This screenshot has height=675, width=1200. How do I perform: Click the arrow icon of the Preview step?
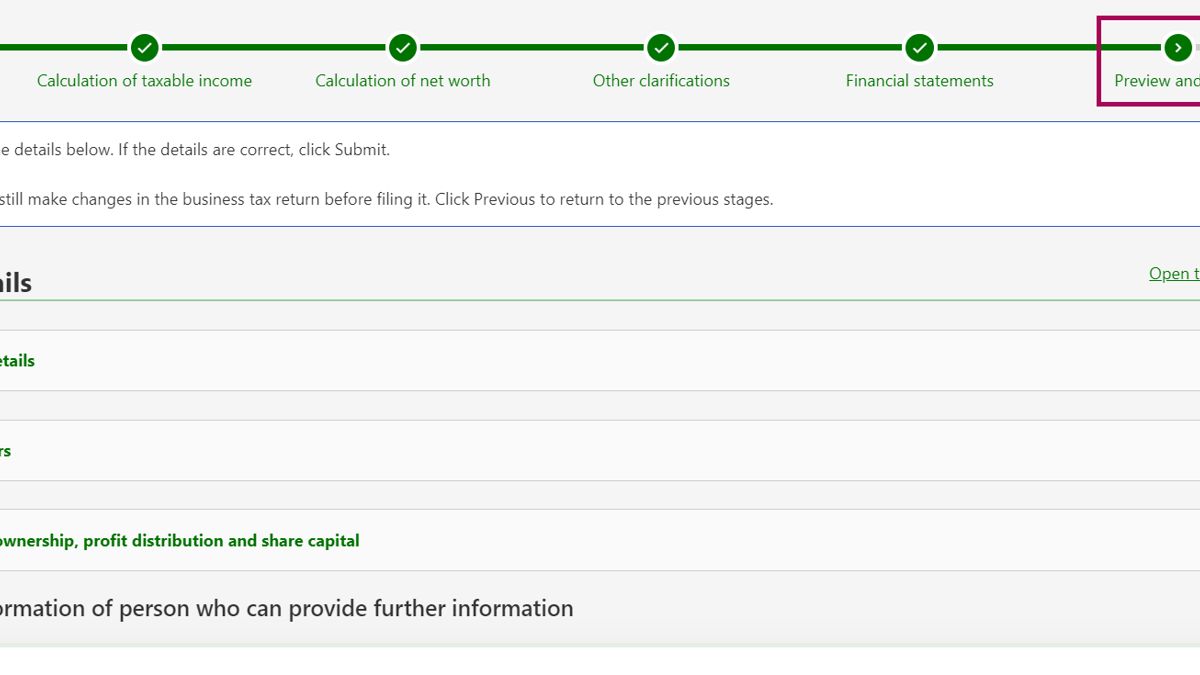[x=1178, y=47]
